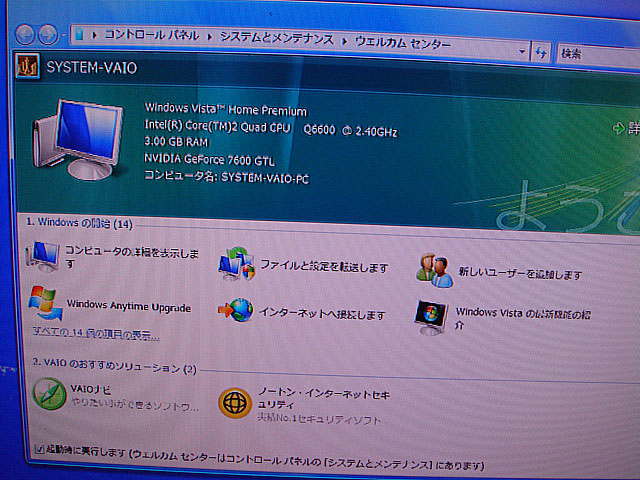Click the green arrow details link at the right

(627, 128)
